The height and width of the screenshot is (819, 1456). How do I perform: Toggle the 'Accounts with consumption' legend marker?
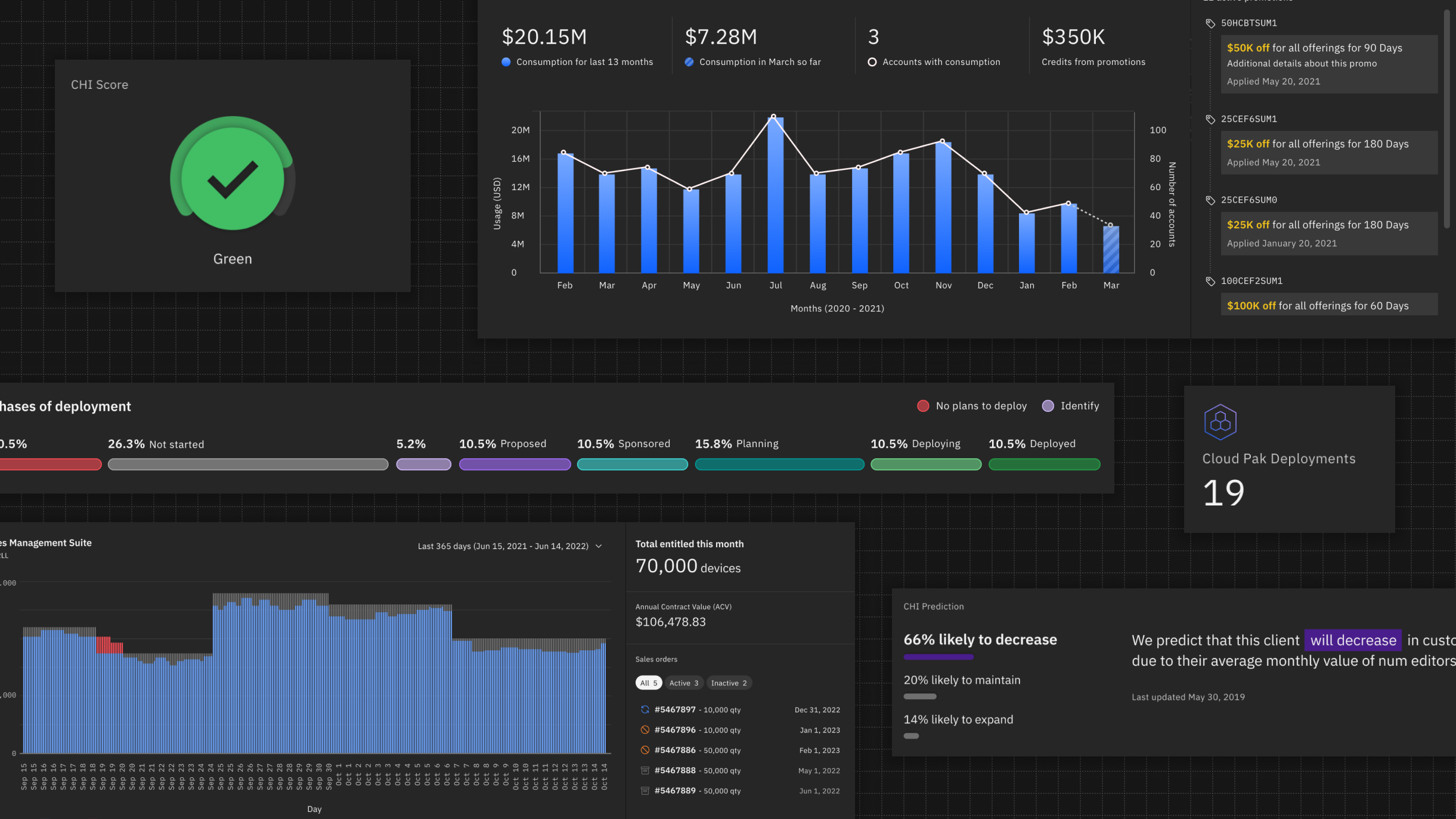872,62
